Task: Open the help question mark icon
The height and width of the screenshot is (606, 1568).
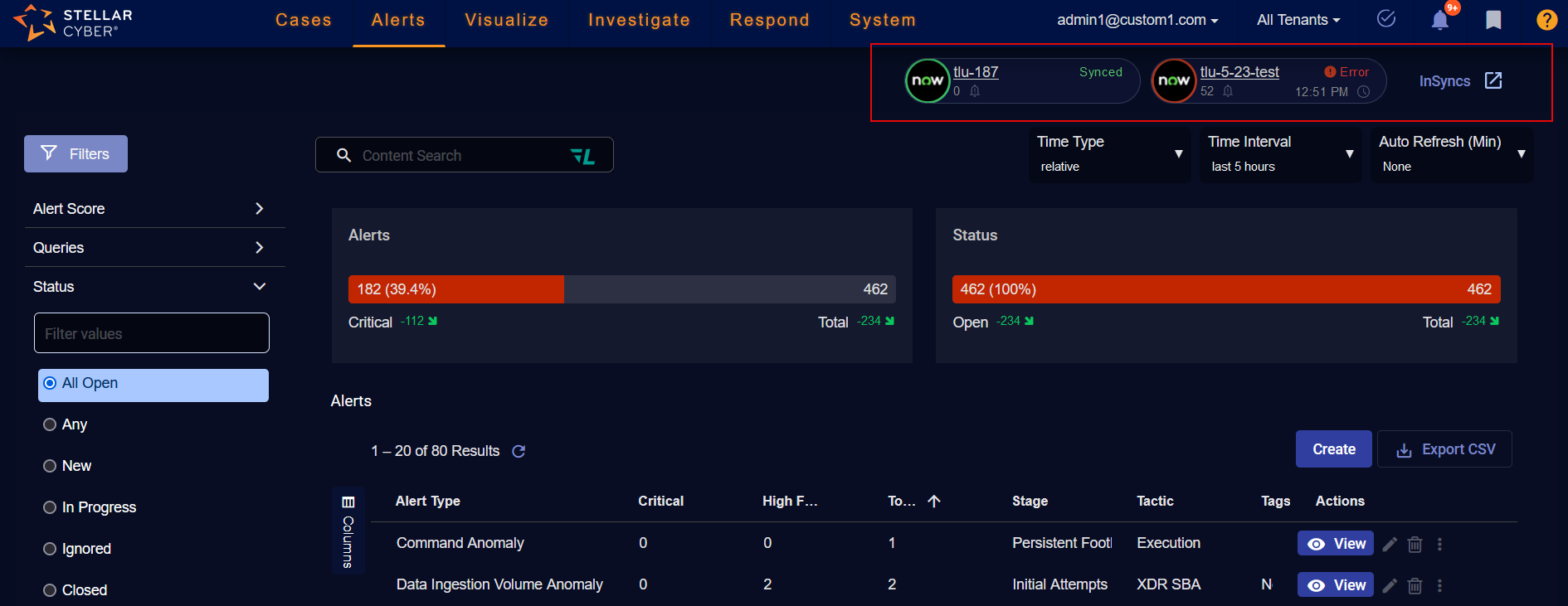Action: (x=1546, y=20)
